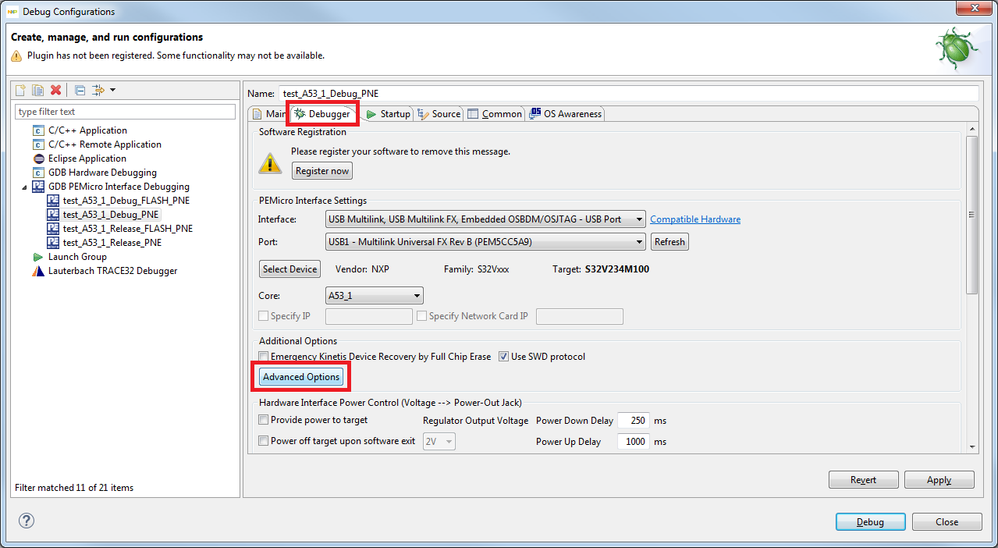Screen dimensions: 998x548
Task: Open the filter icon's dropdown arrow
Action: [x=113, y=90]
